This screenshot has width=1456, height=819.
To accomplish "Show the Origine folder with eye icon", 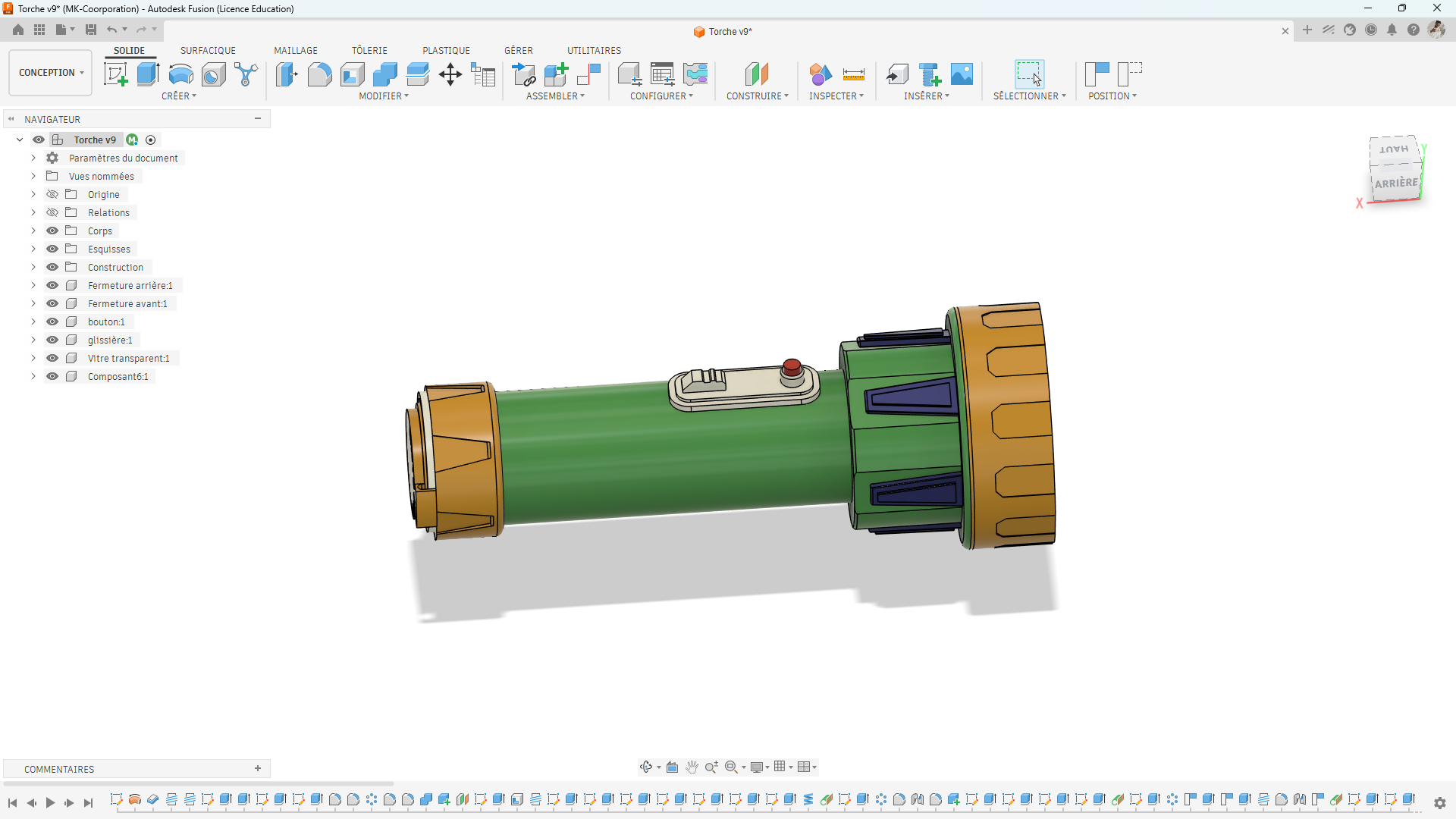I will pyautogui.click(x=52, y=194).
